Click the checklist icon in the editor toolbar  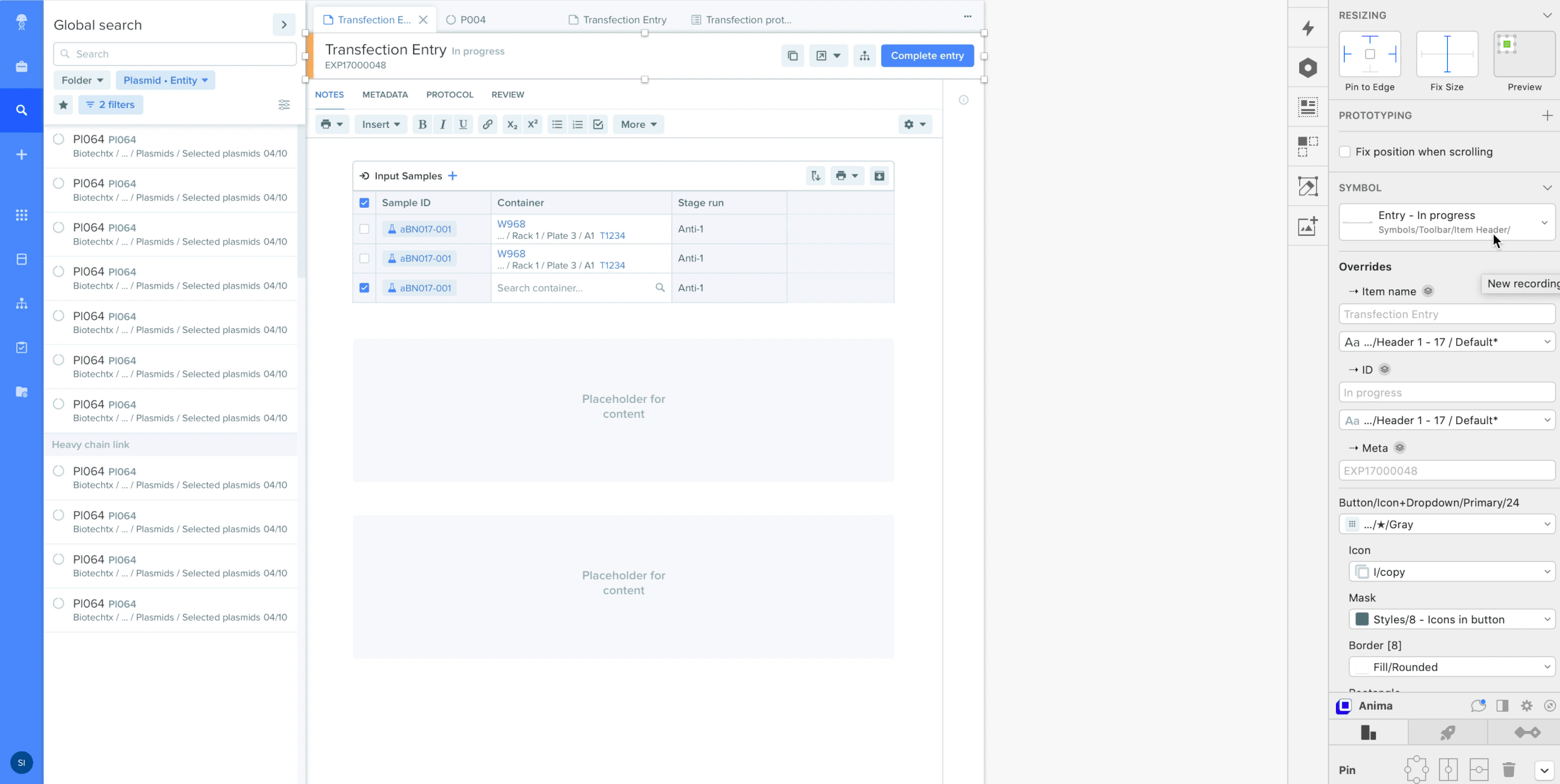[x=598, y=124]
